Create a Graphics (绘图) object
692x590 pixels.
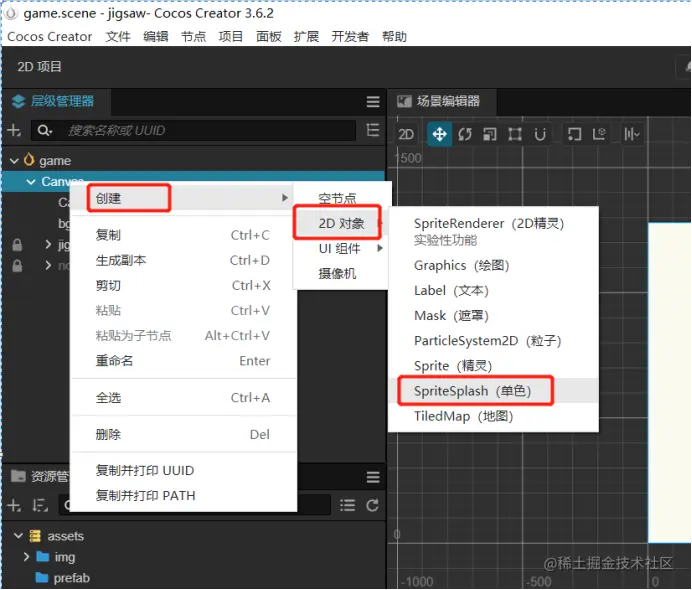coord(493,265)
